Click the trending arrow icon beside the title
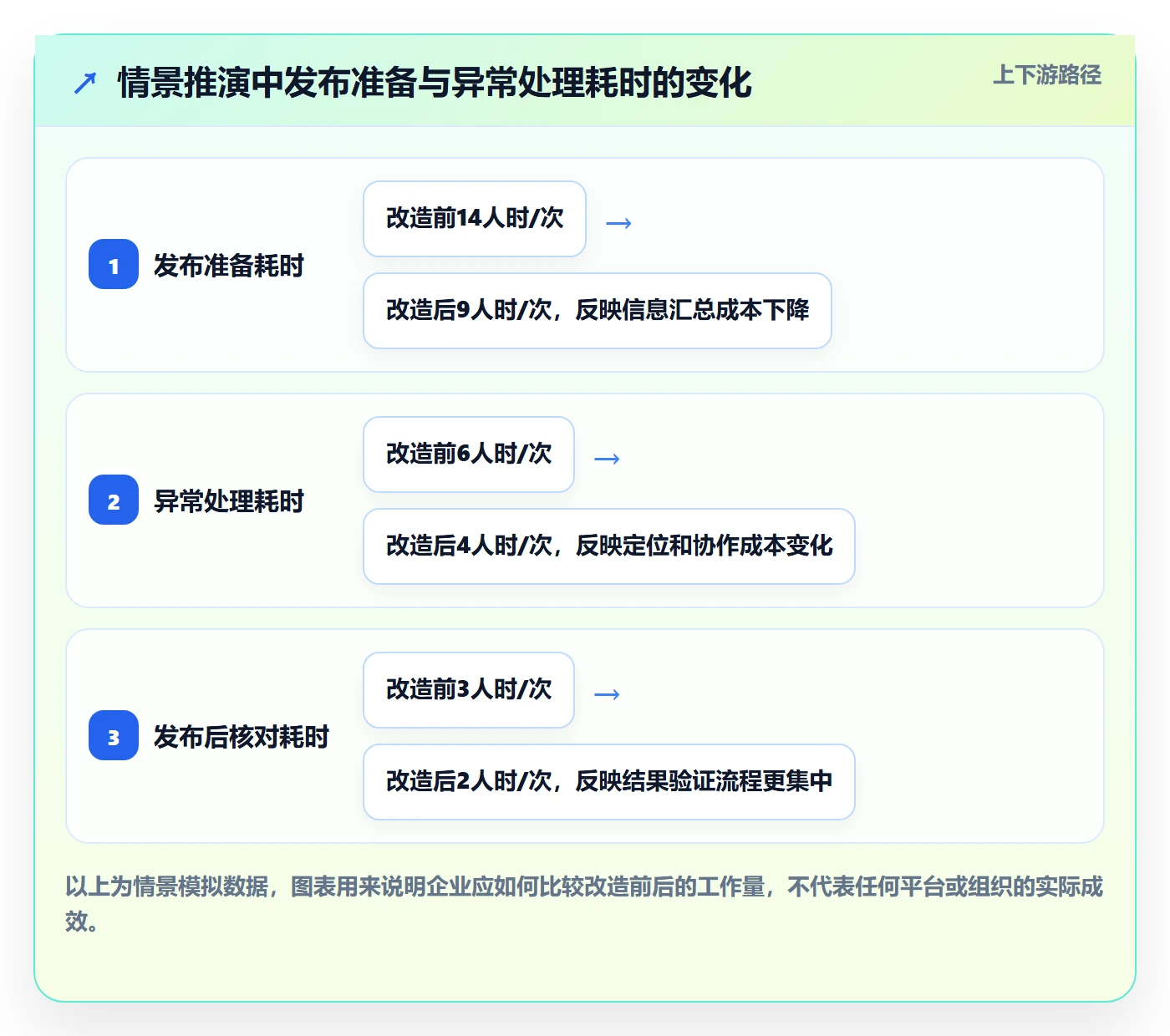 tap(85, 83)
